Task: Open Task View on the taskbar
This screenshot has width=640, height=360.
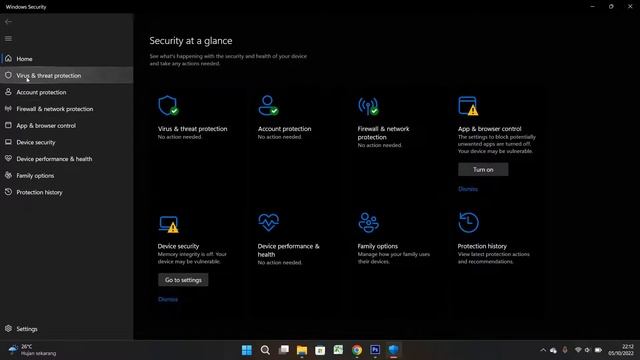Action: pyautogui.click(x=284, y=350)
